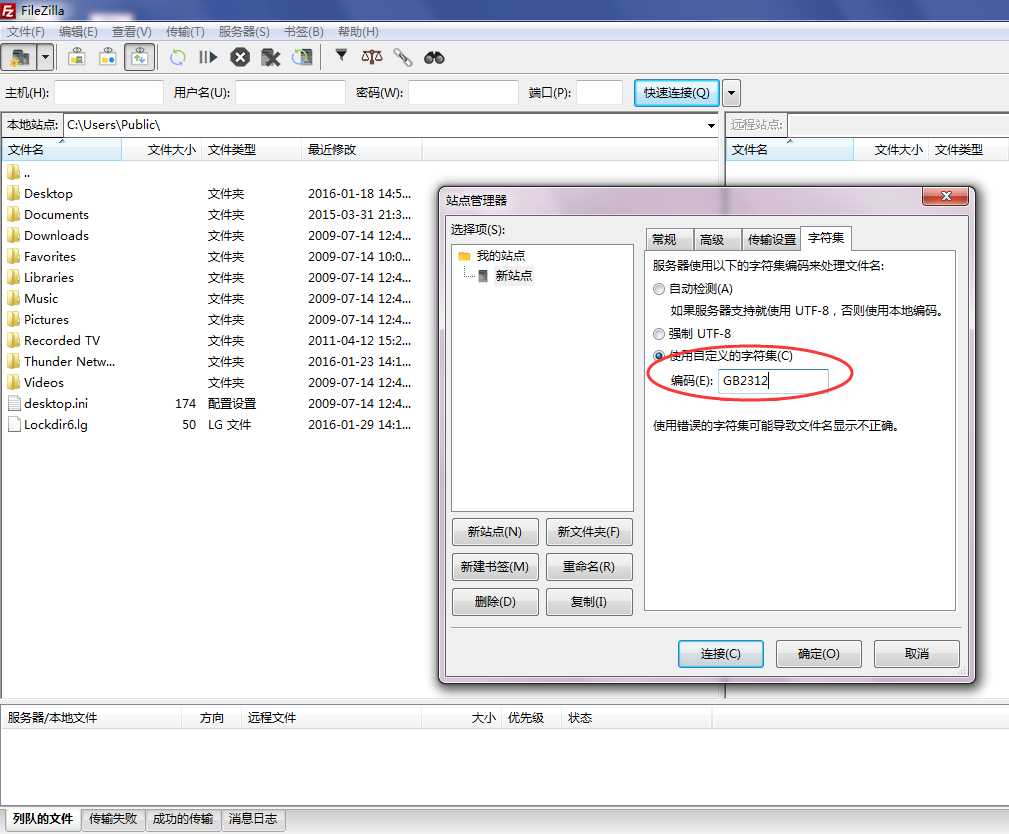1009x834 pixels.
Task: Expand the Site Manager dropdown arrow in toolbar
Action: [45, 58]
